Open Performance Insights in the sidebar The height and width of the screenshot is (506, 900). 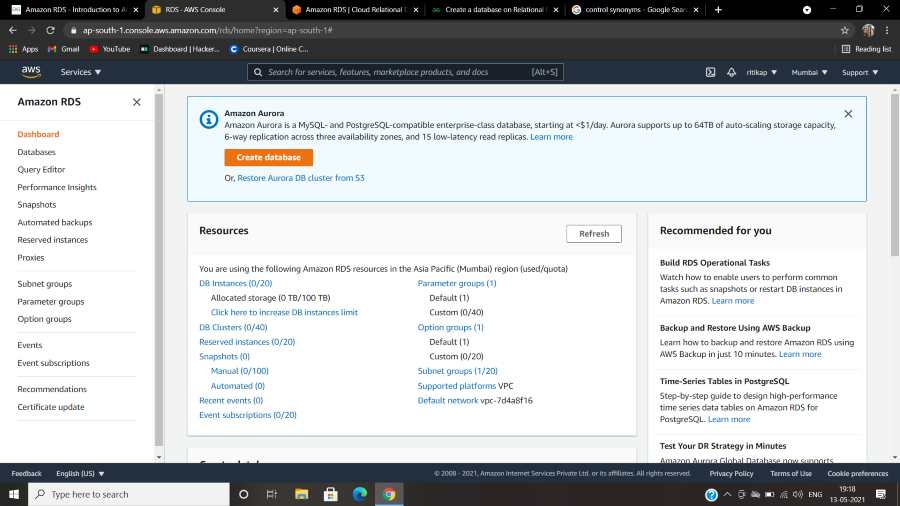(x=57, y=187)
